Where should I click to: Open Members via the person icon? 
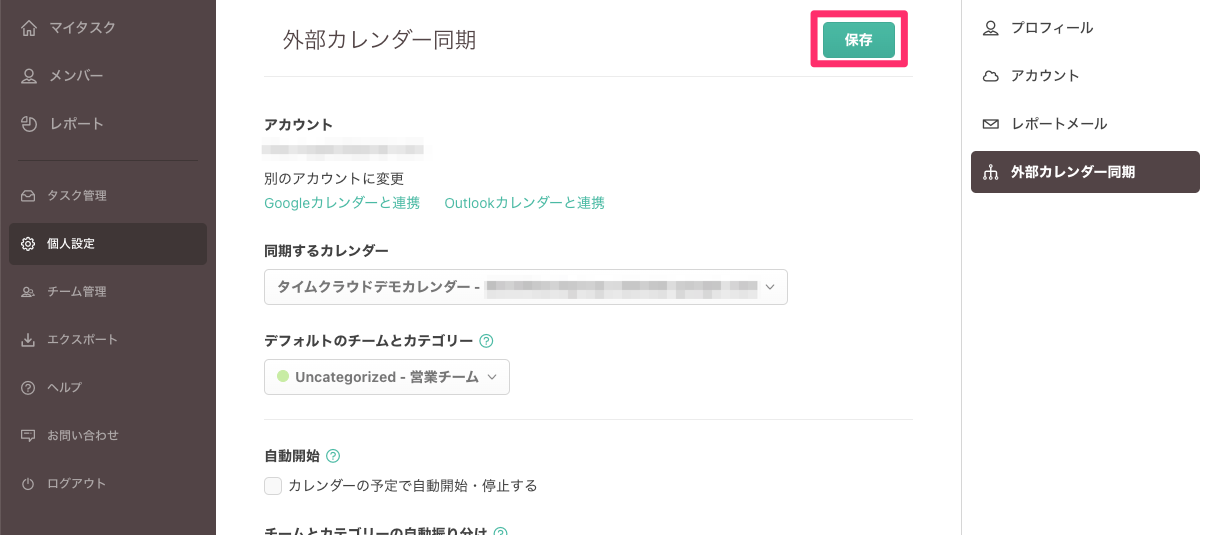29,76
